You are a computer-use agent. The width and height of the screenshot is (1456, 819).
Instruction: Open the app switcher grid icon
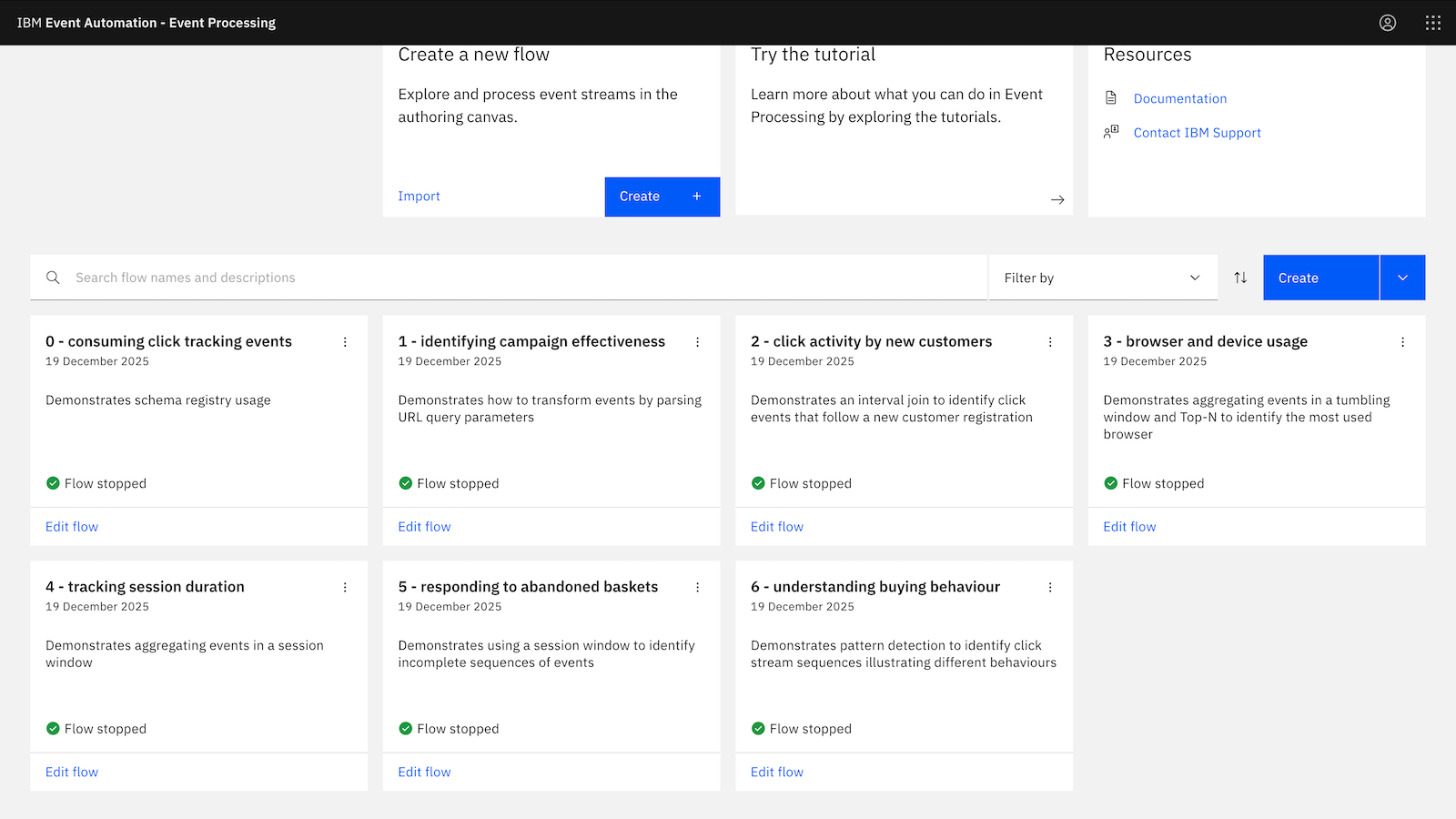(1432, 23)
